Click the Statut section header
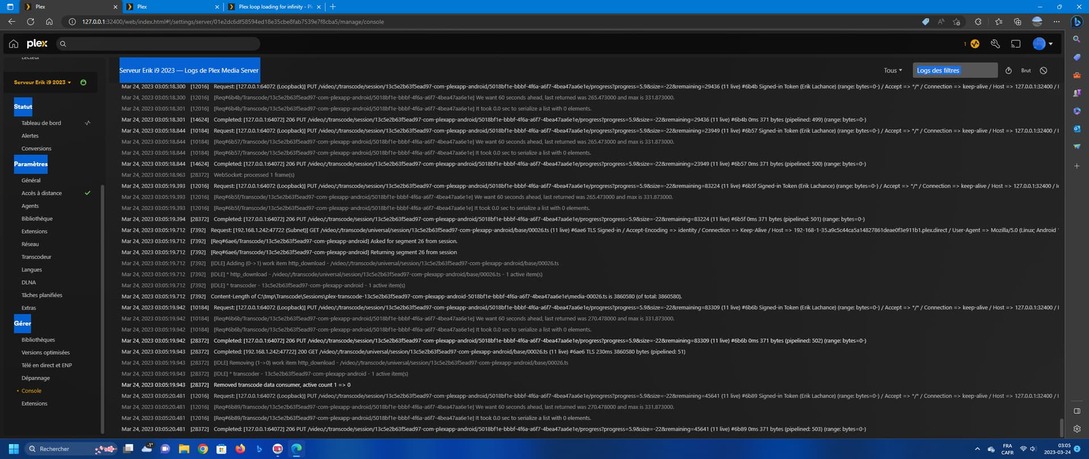Image resolution: width=1089 pixels, height=459 pixels. (x=23, y=107)
